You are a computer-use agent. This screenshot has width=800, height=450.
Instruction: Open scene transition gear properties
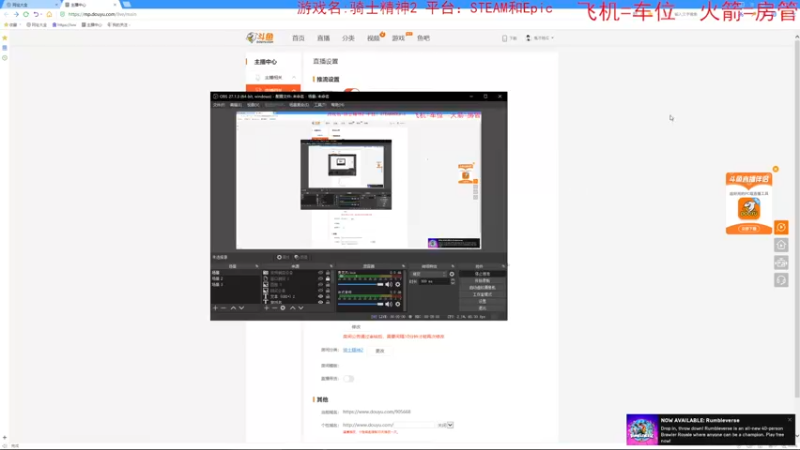click(x=452, y=274)
